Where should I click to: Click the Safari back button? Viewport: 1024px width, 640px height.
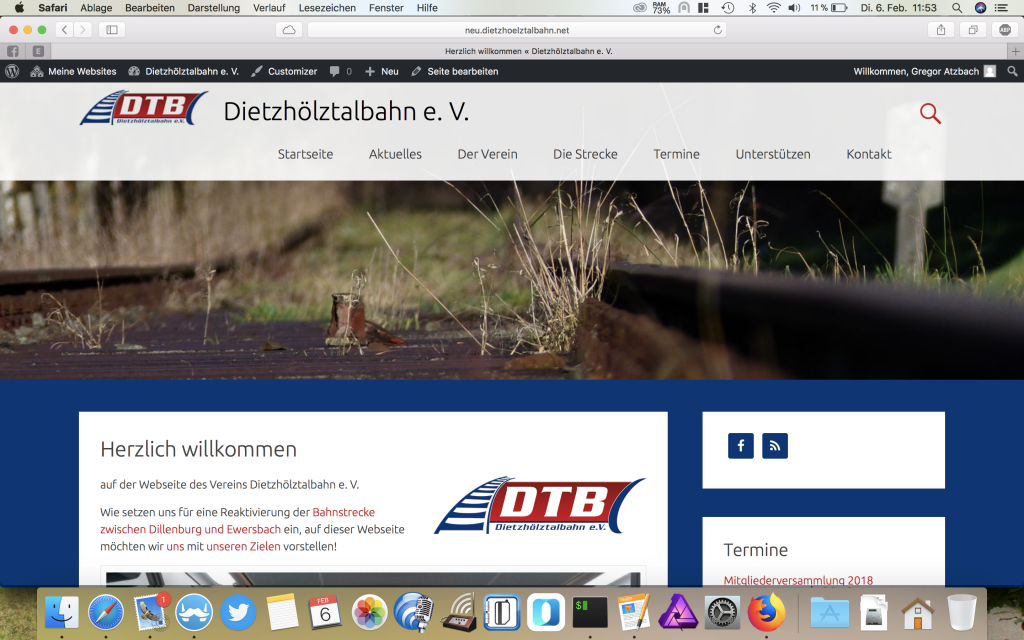(x=64, y=29)
